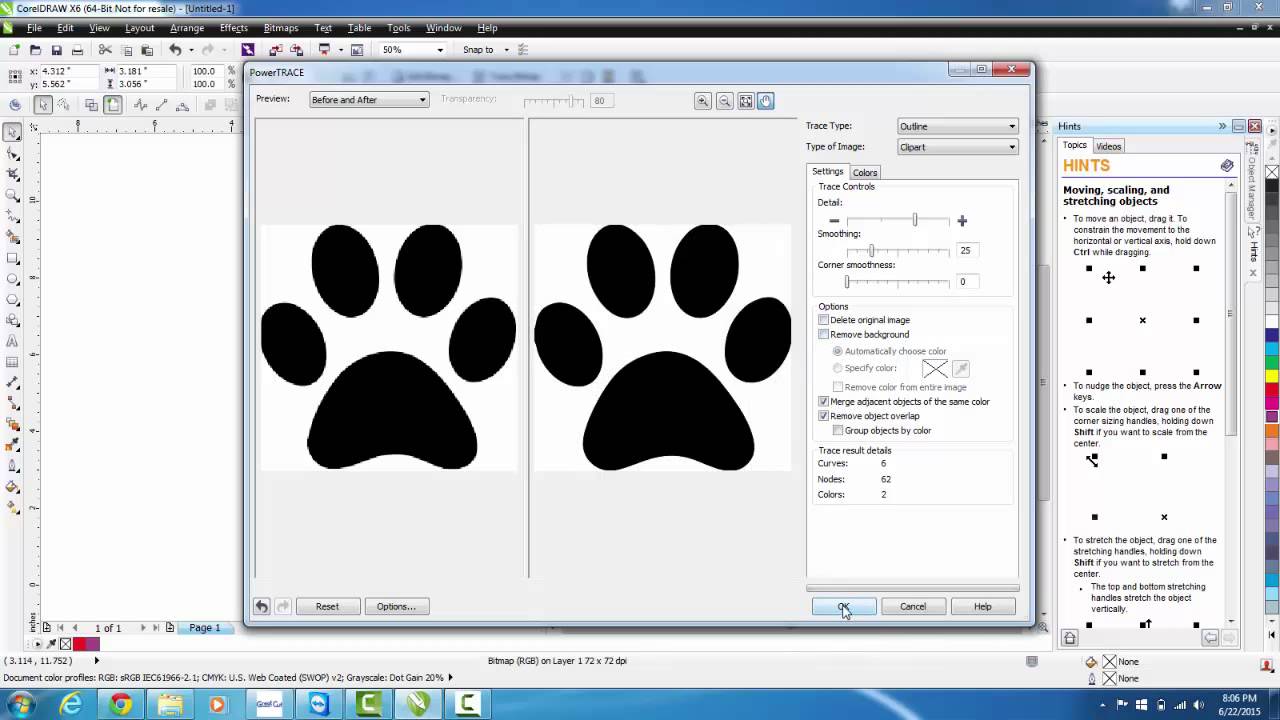The height and width of the screenshot is (720, 1280).
Task: Select the Page 1 tab
Action: coord(205,628)
